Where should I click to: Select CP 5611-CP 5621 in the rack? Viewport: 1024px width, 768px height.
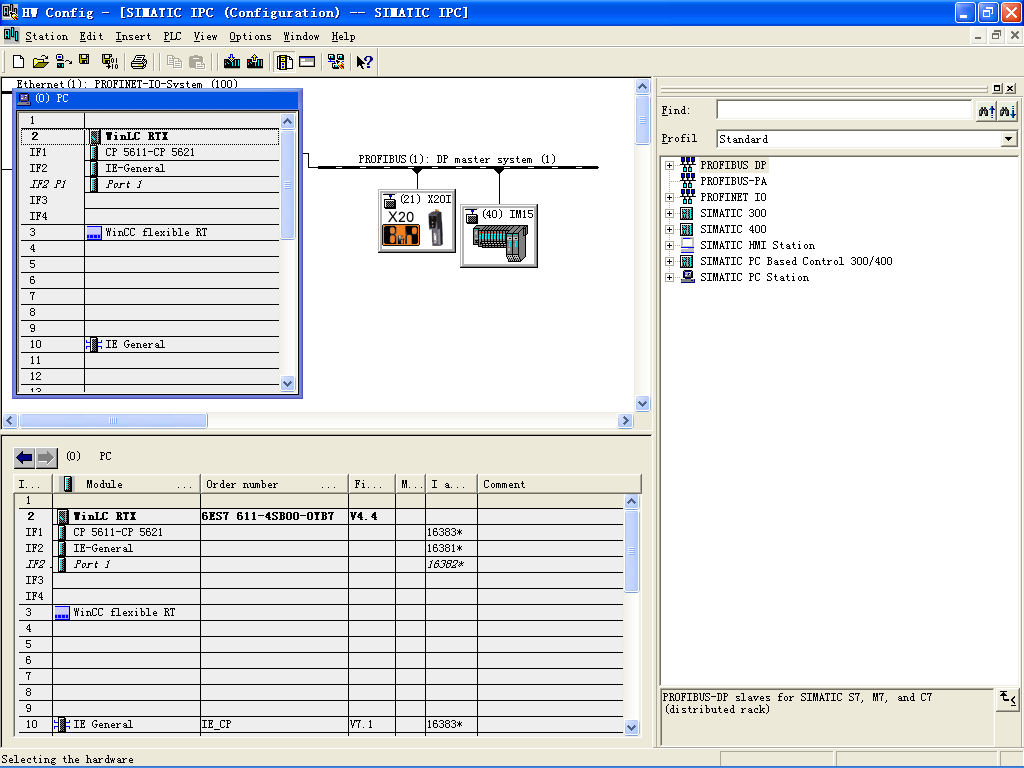tap(150, 152)
